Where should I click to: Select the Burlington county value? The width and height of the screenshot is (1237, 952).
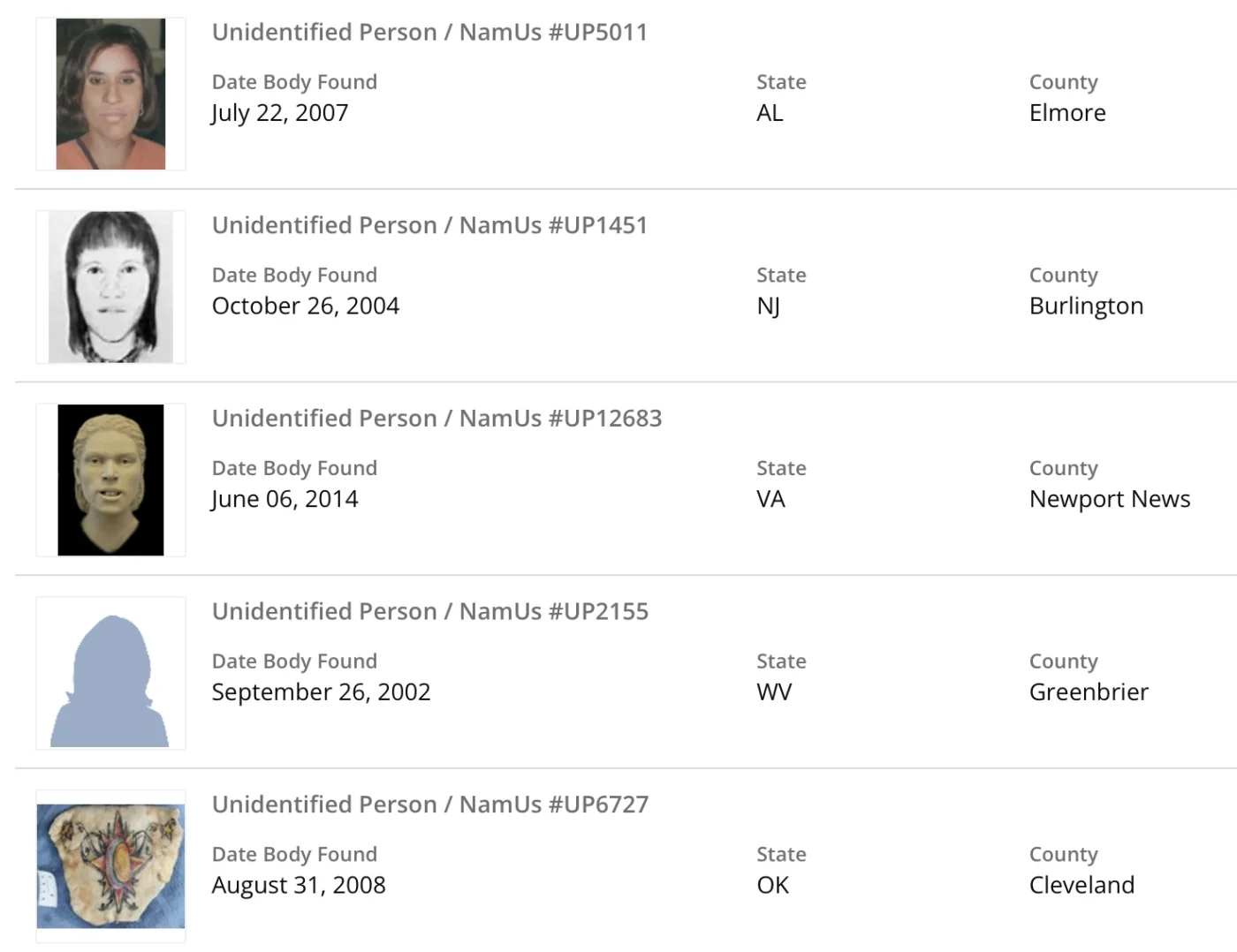(x=1086, y=306)
